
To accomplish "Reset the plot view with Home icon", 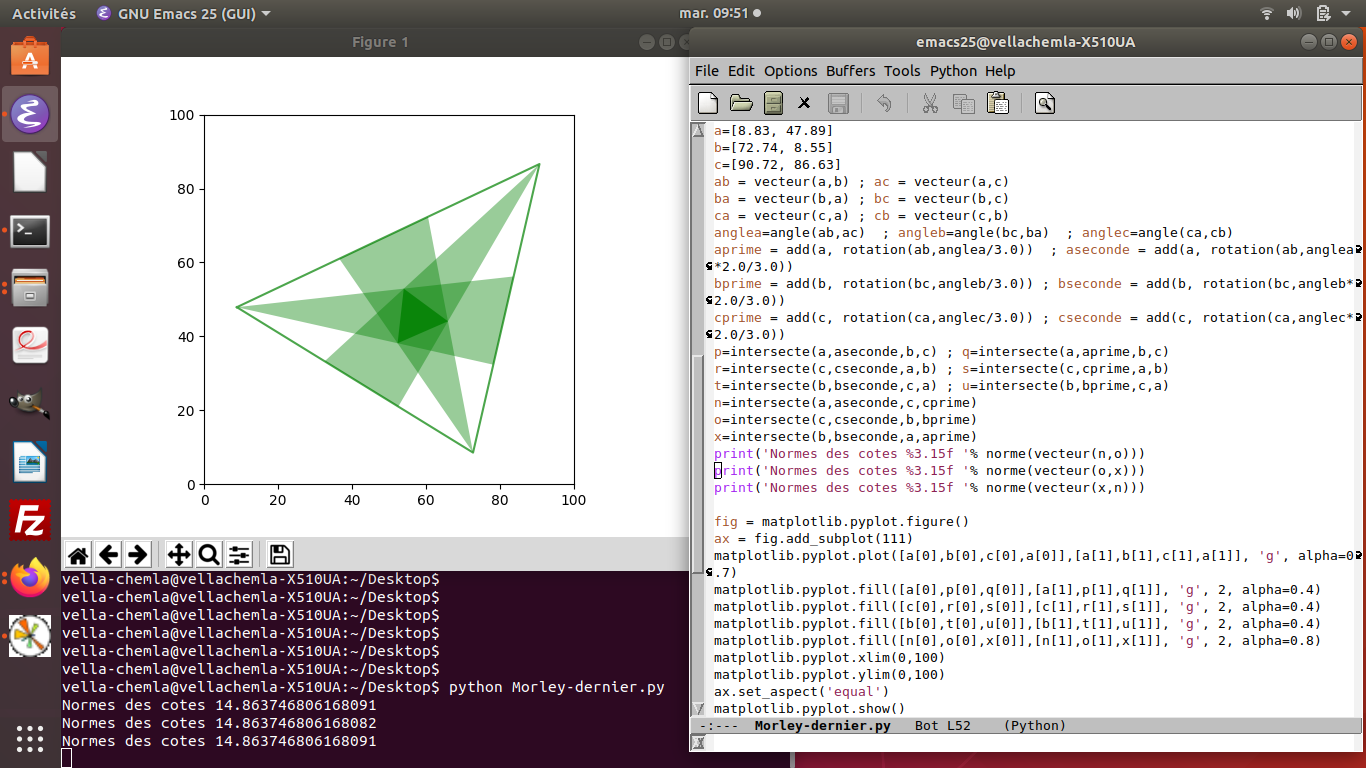I will tap(78, 555).
